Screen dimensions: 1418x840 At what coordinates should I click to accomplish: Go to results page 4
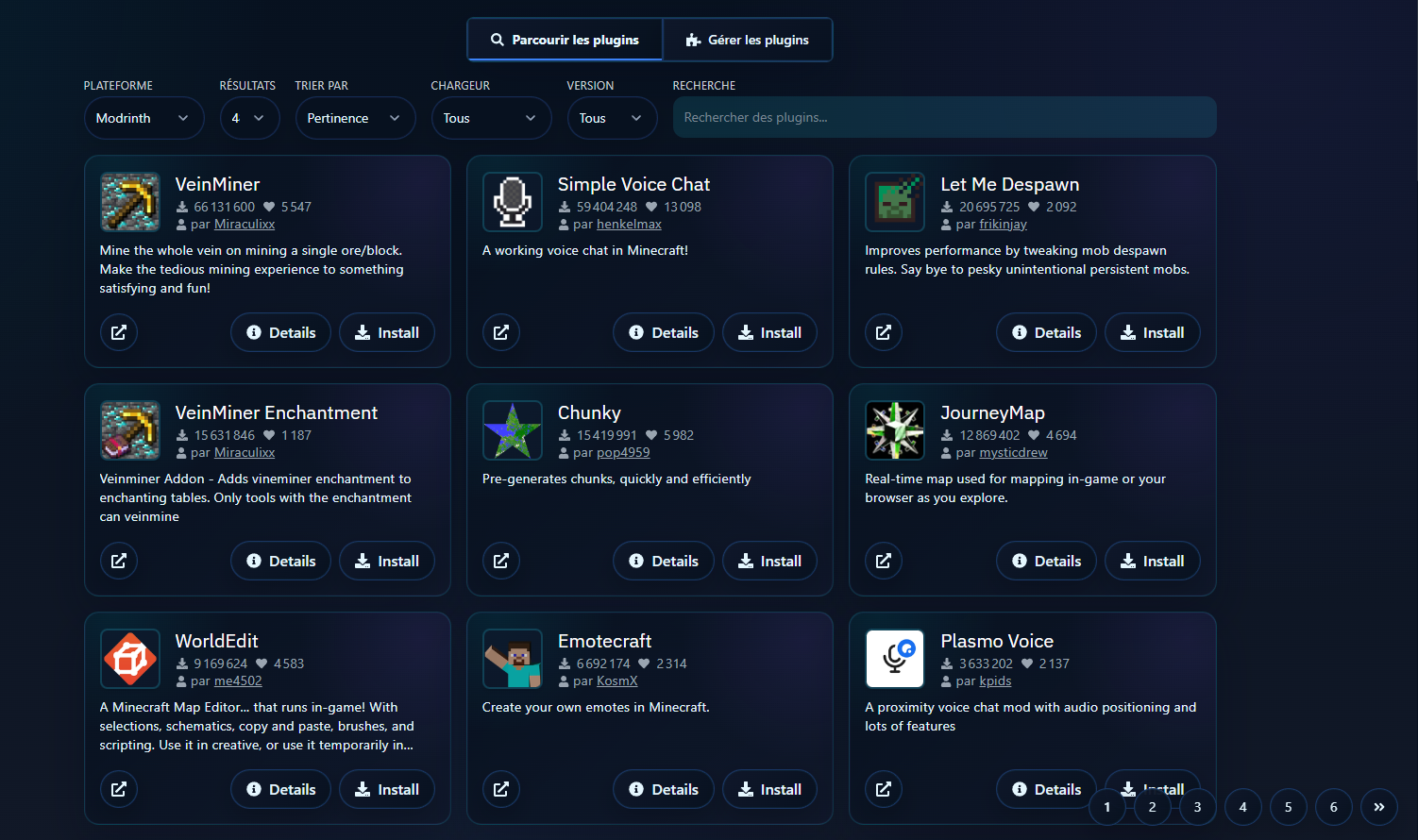click(1243, 807)
